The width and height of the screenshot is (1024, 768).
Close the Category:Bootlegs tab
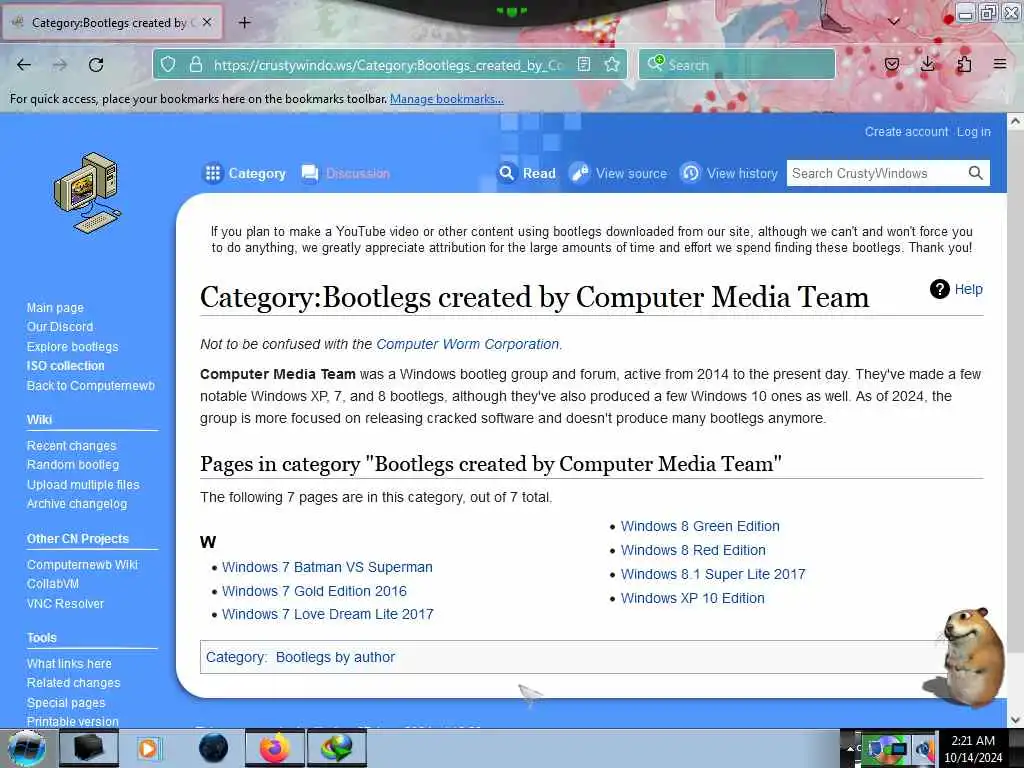207,22
